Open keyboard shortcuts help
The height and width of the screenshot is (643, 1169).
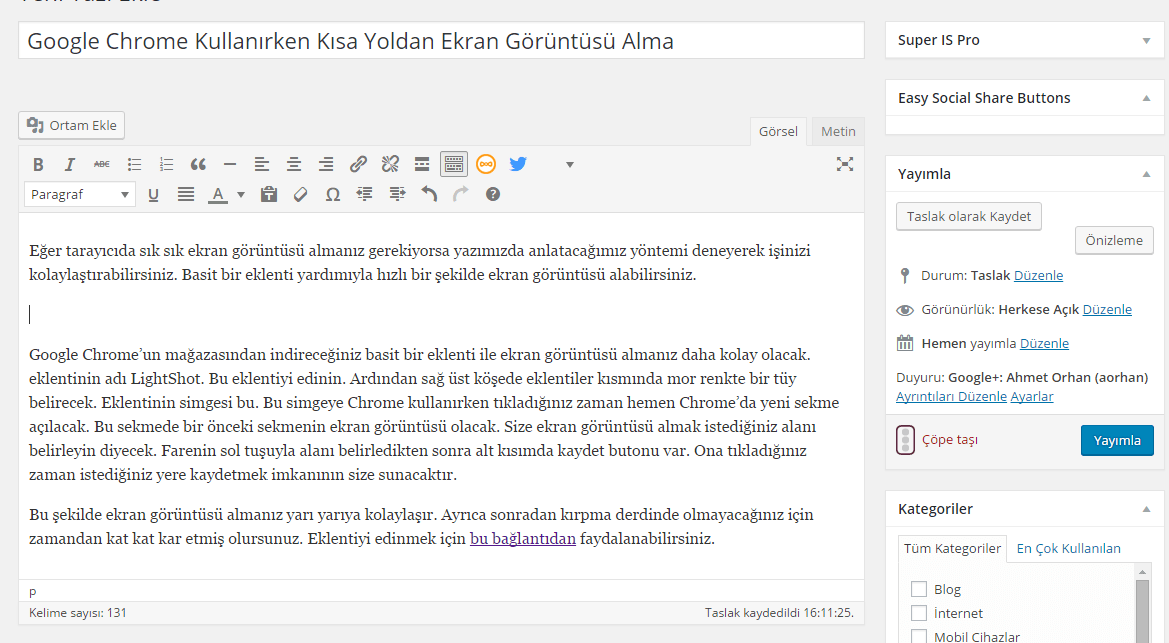pos(493,195)
